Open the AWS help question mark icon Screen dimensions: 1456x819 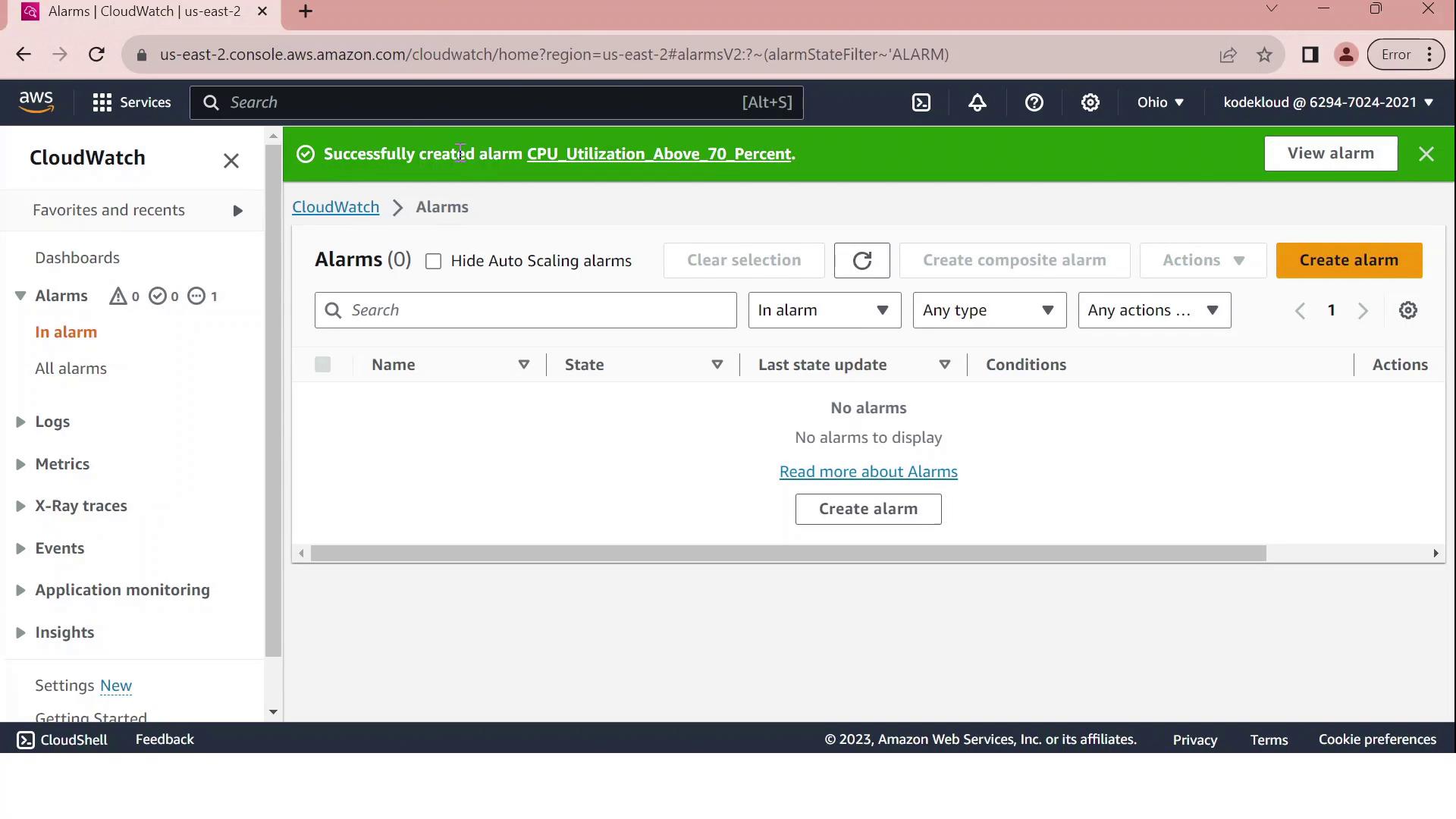[x=1034, y=102]
